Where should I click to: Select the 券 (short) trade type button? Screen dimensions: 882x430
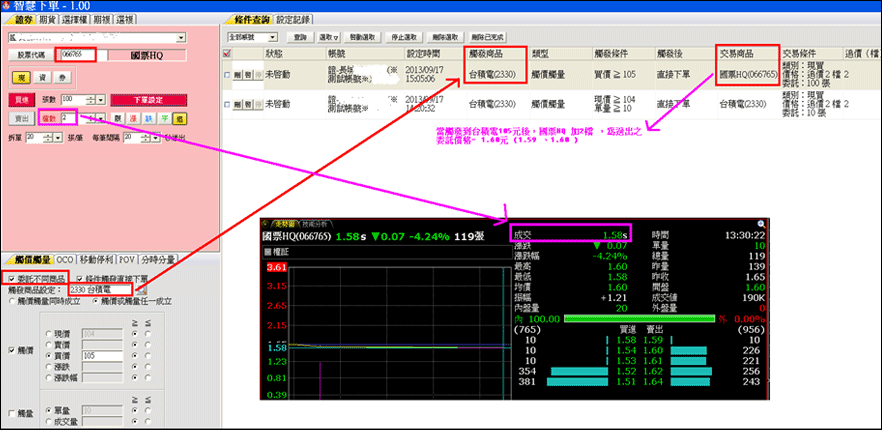point(62,78)
